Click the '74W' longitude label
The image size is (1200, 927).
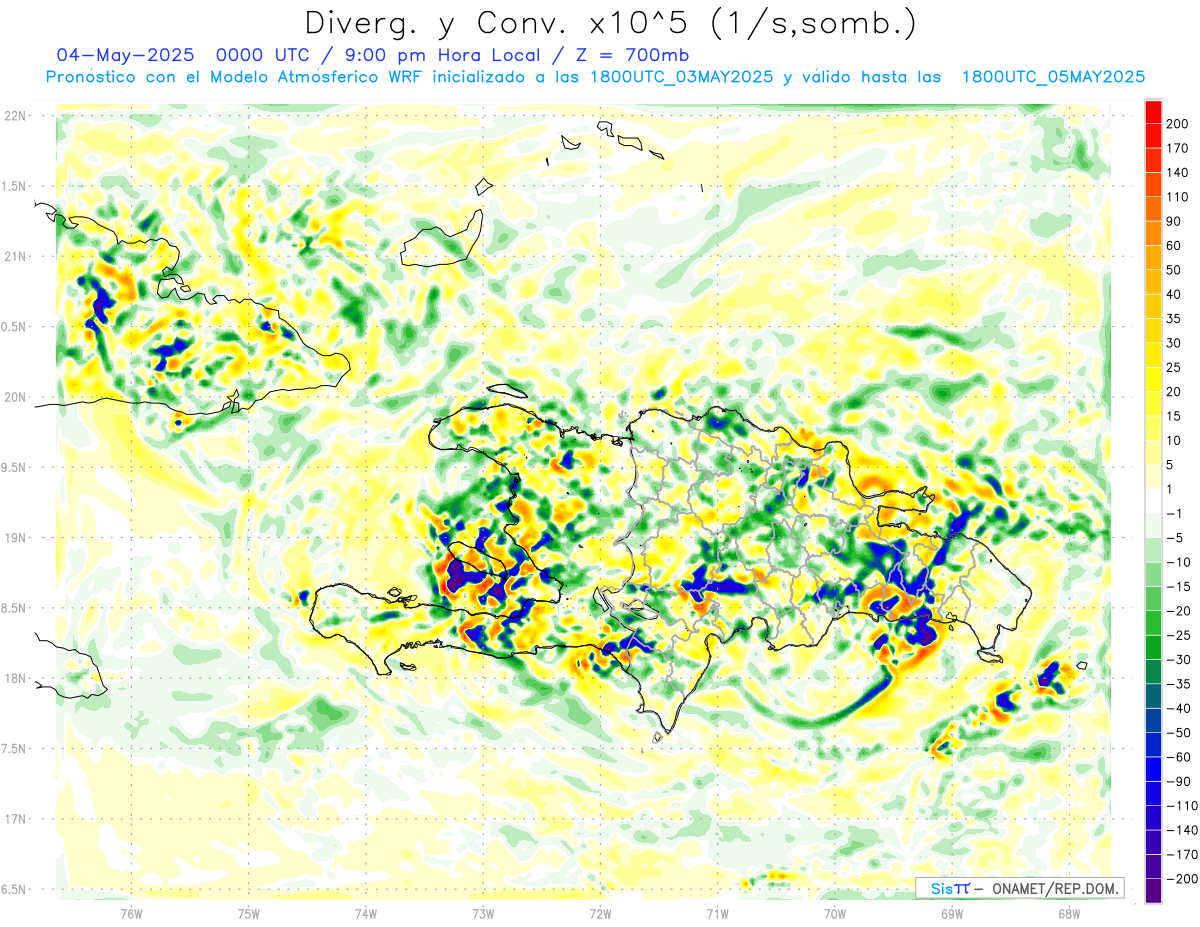pyautogui.click(x=365, y=913)
